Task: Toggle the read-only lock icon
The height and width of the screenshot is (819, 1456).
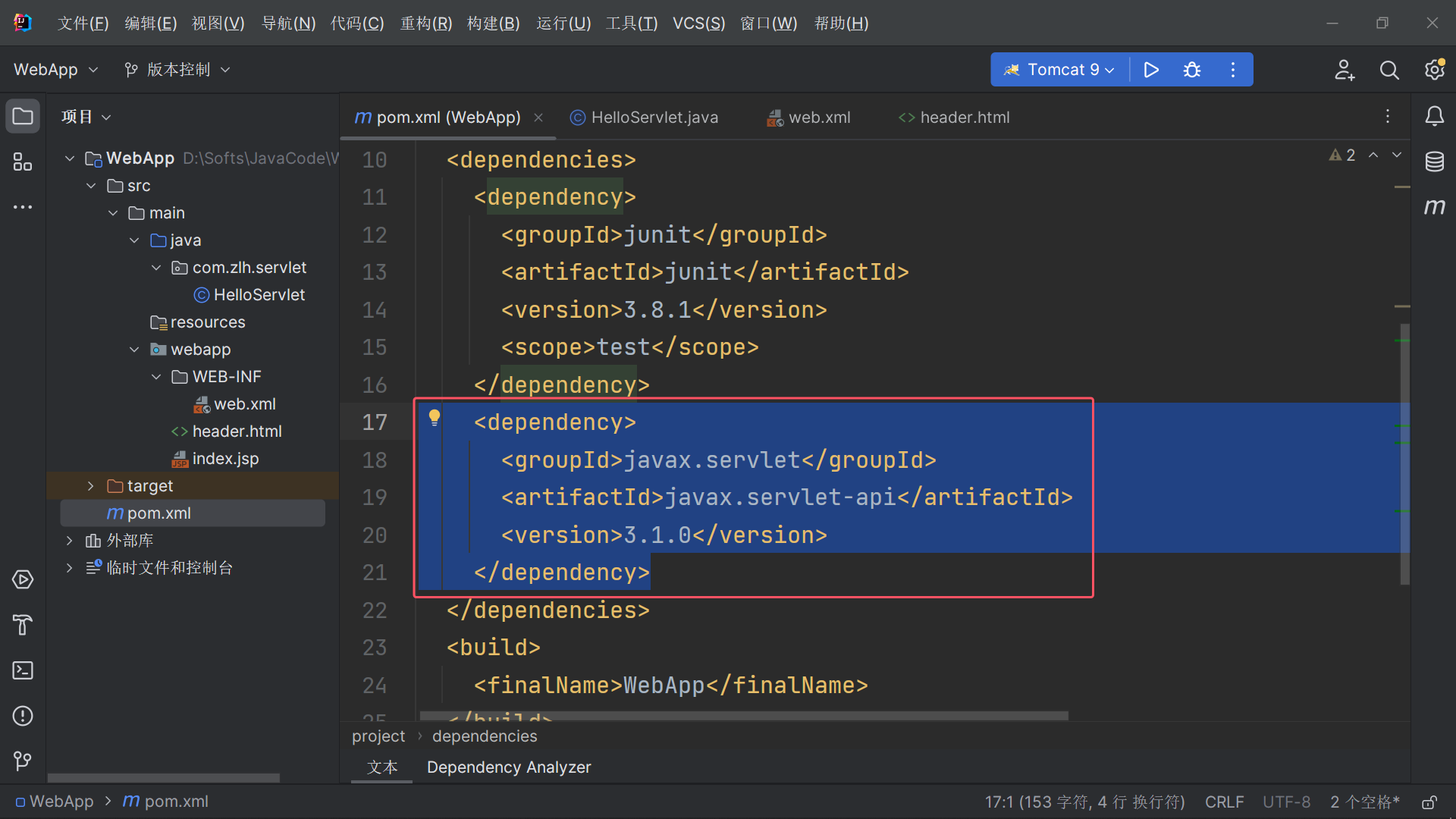Action: (1429, 802)
